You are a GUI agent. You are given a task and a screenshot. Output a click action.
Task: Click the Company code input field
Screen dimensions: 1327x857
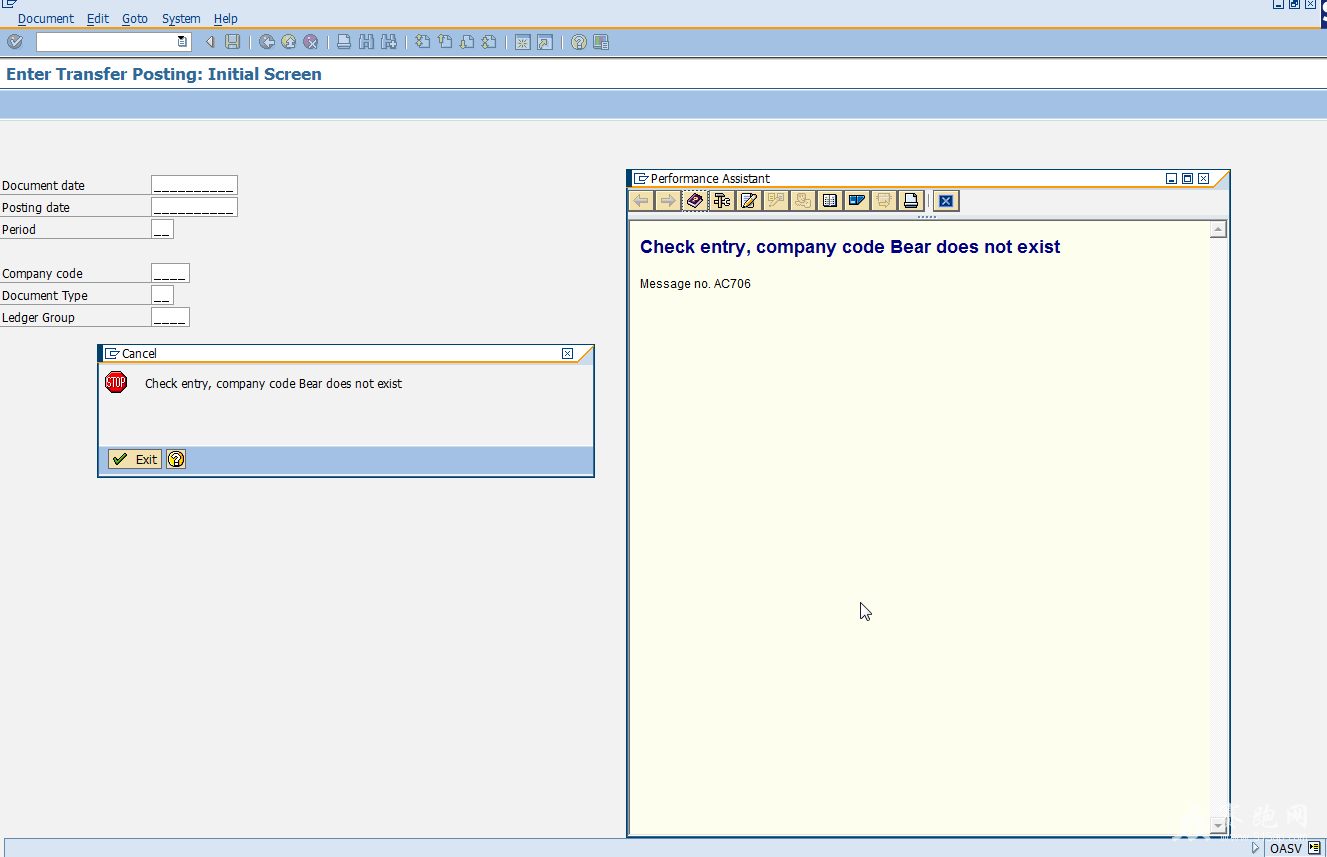(170, 273)
